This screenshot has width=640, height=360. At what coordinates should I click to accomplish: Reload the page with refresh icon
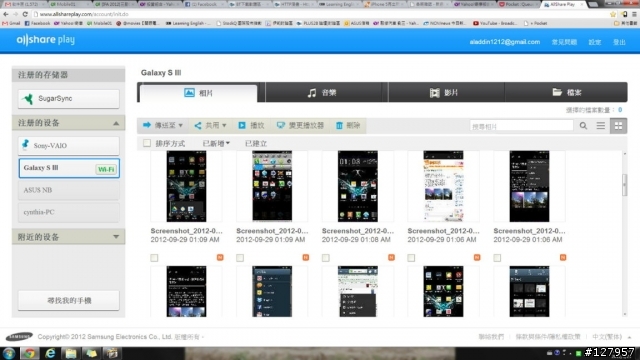click(25, 14)
